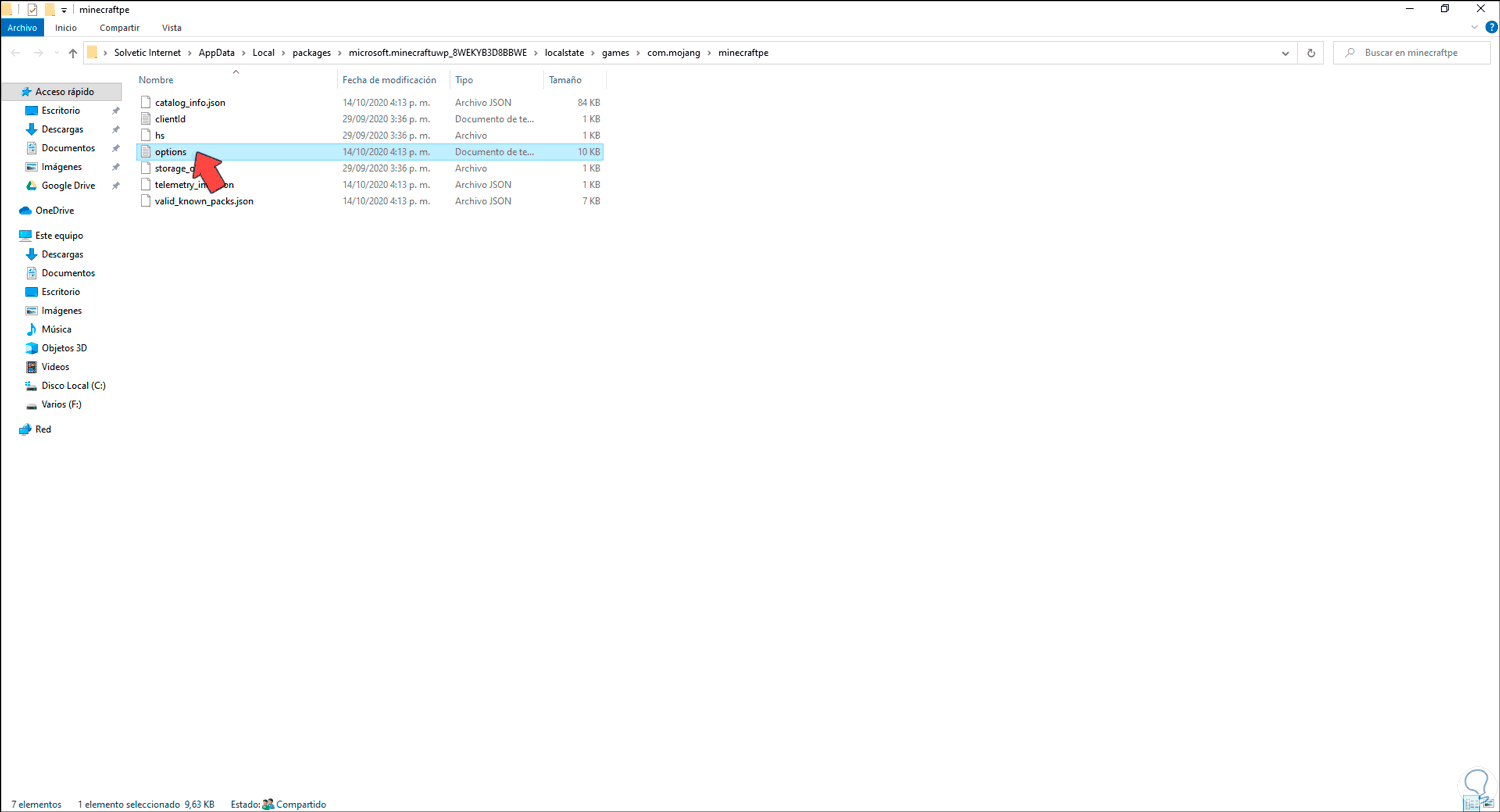The width and height of the screenshot is (1500, 812).
Task: Open the Customize Quick Access Toolbar dropdown
Action: click(x=64, y=9)
